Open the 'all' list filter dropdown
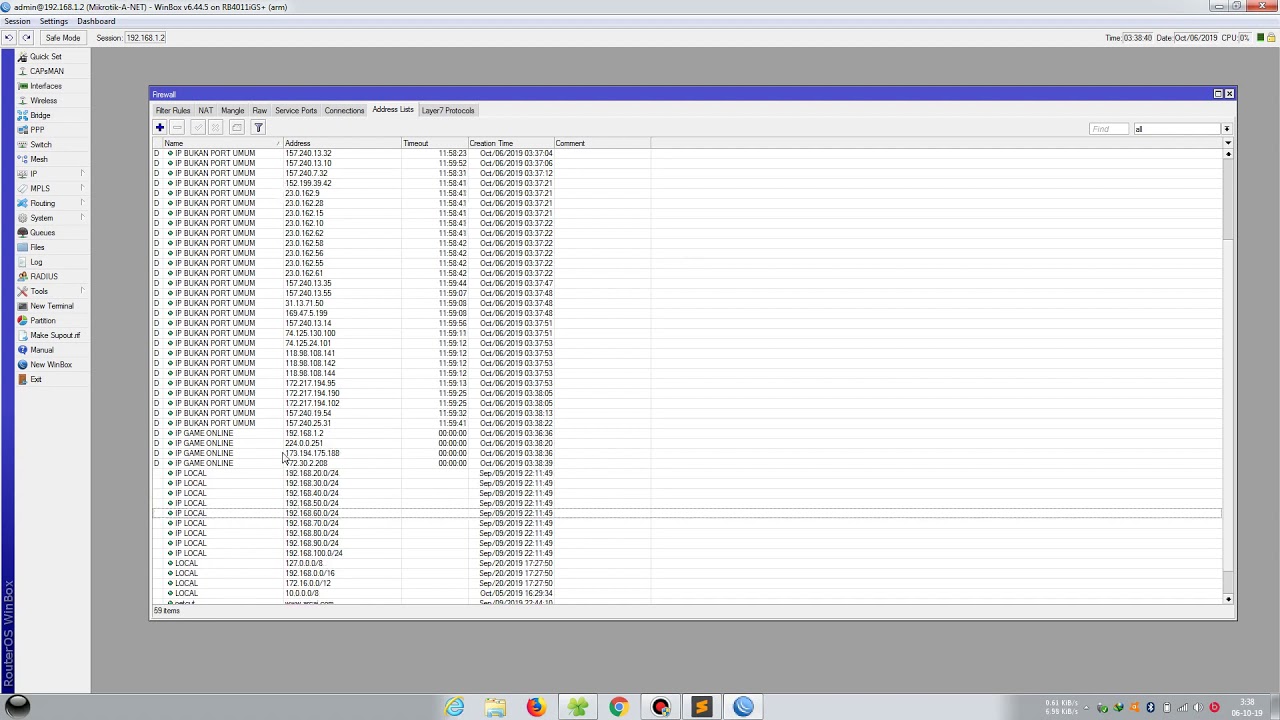This screenshot has height=720, width=1280. [x=1227, y=129]
